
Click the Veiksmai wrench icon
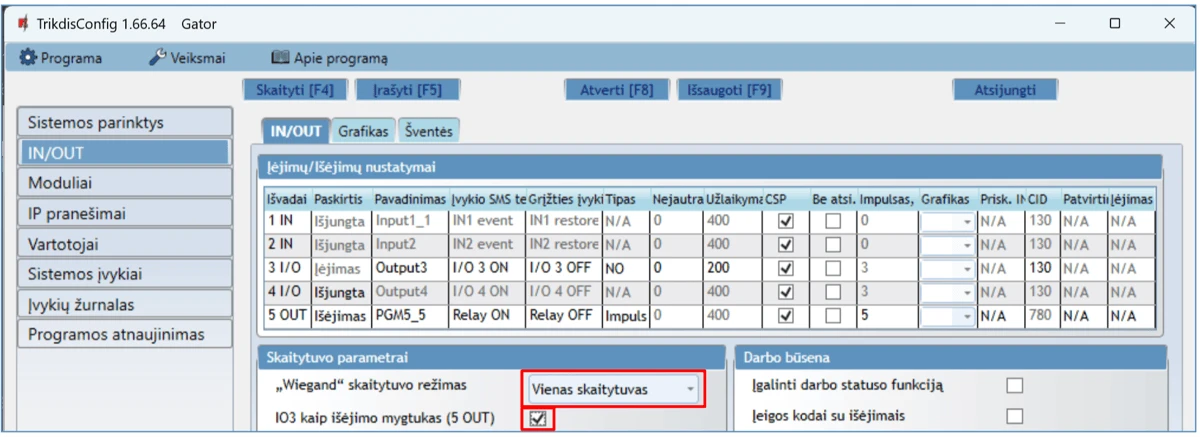click(157, 58)
